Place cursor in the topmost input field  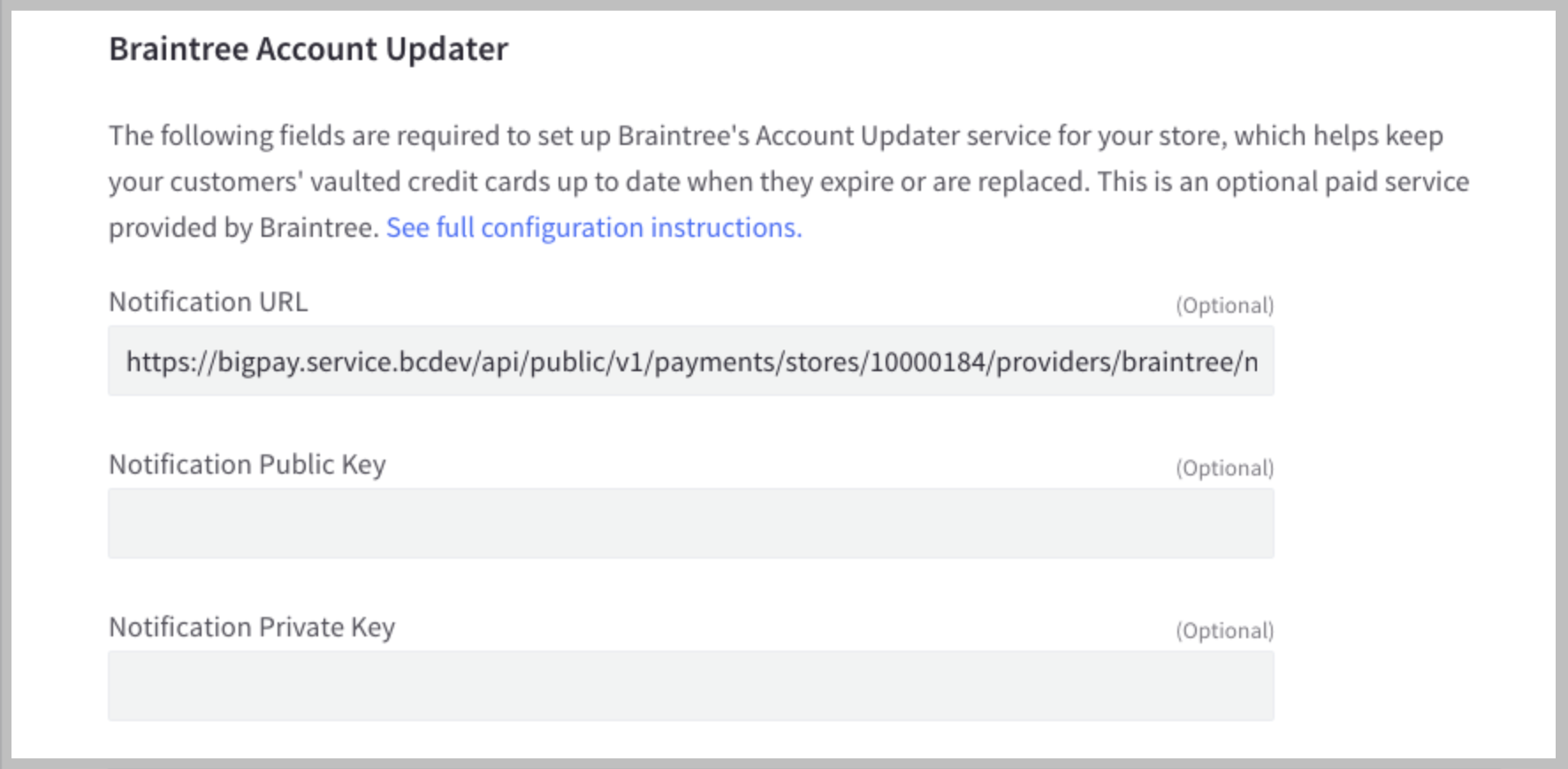(689, 361)
